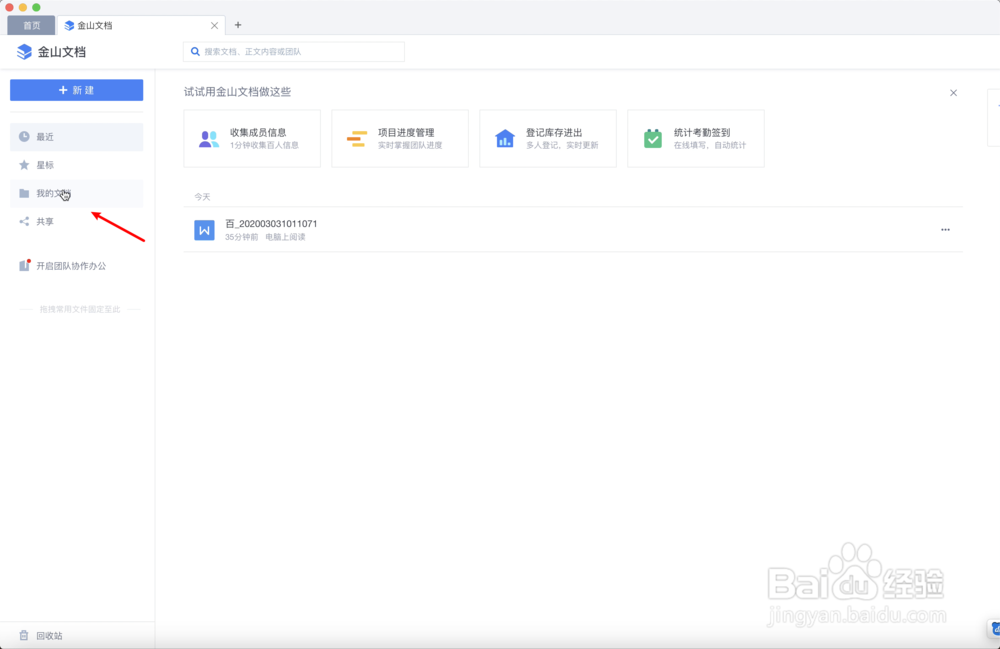Click the people icon on 收集成员信息
Viewport: 1000px width, 649px height.
click(209, 139)
